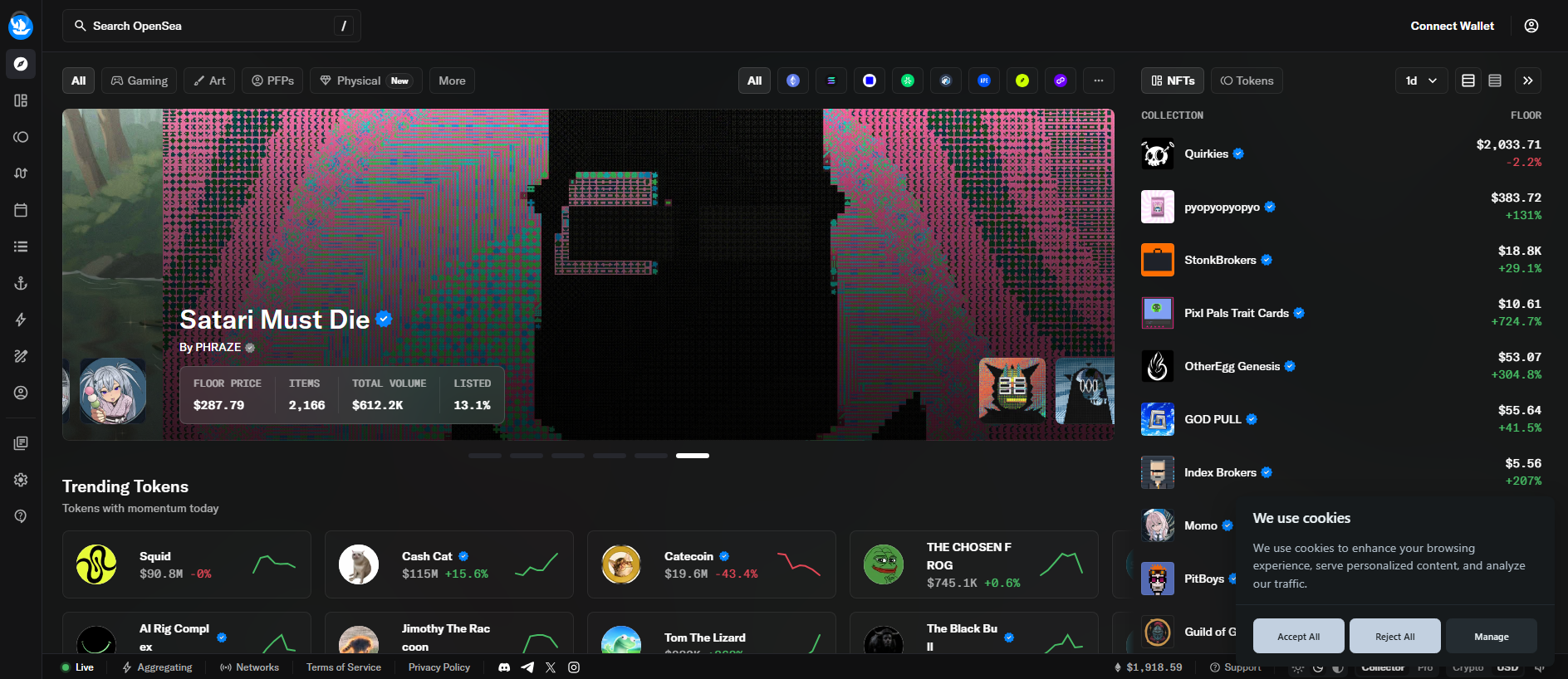This screenshot has width=1568, height=679.
Task: Open the profile account icon
Action: 1531,26
